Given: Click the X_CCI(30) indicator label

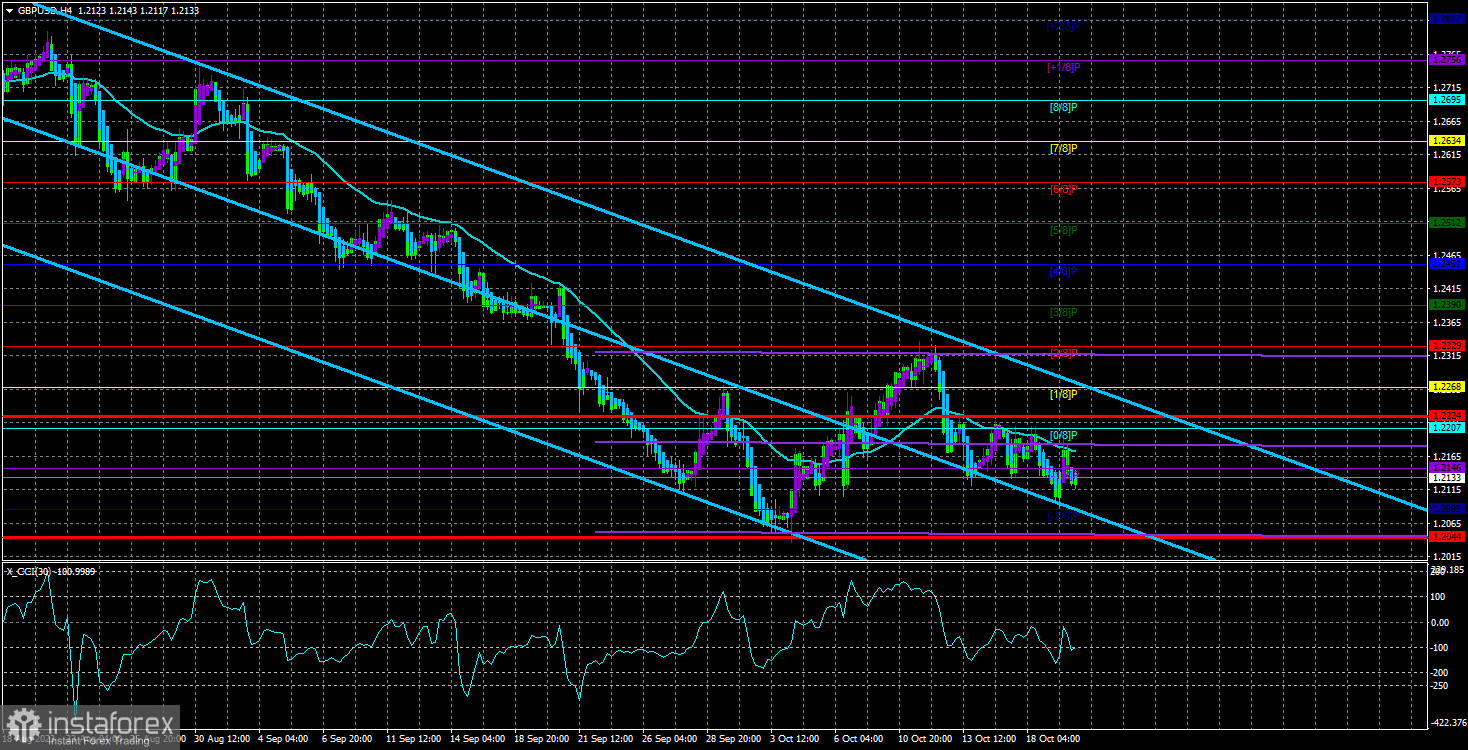Looking at the screenshot, I should [31, 571].
